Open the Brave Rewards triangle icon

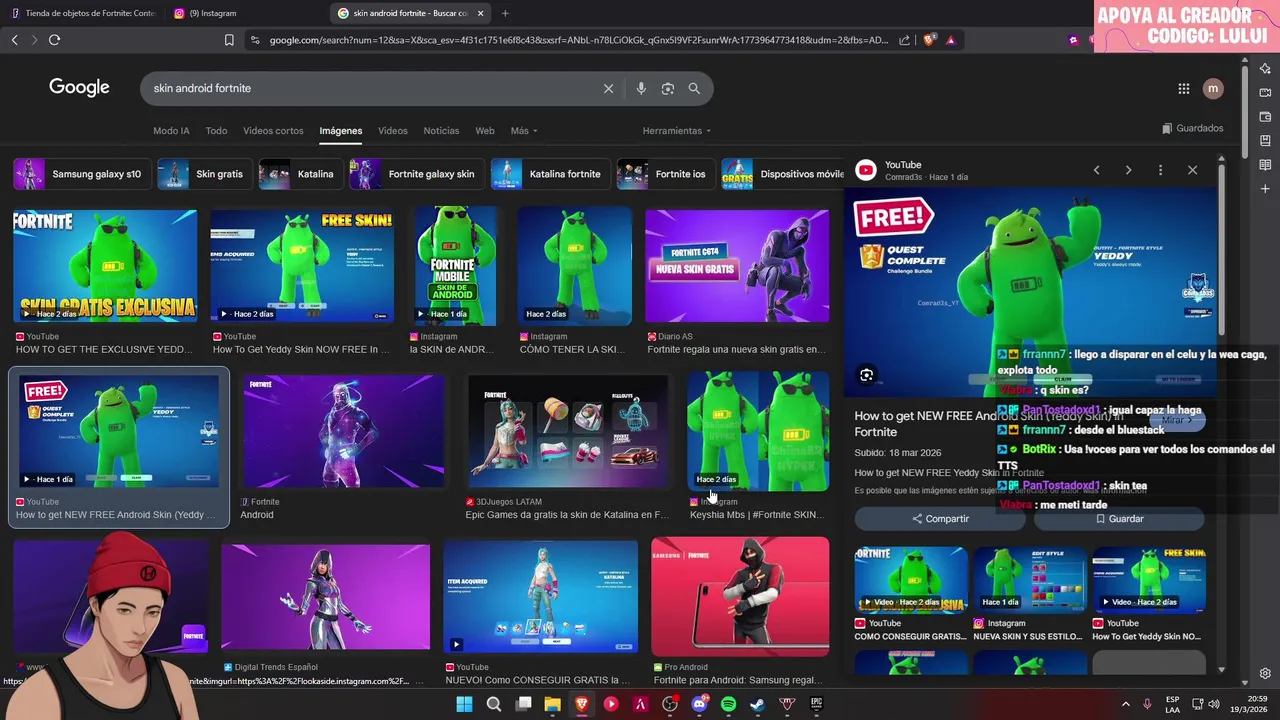[950, 40]
